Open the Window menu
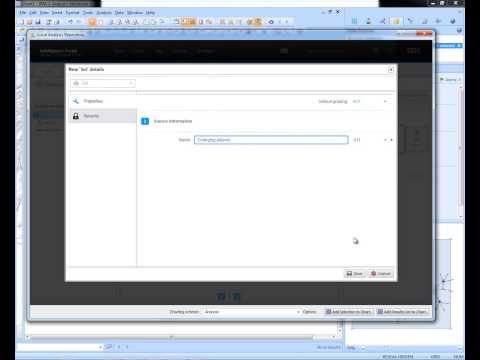The width and height of the screenshot is (480, 360). pos(135,12)
